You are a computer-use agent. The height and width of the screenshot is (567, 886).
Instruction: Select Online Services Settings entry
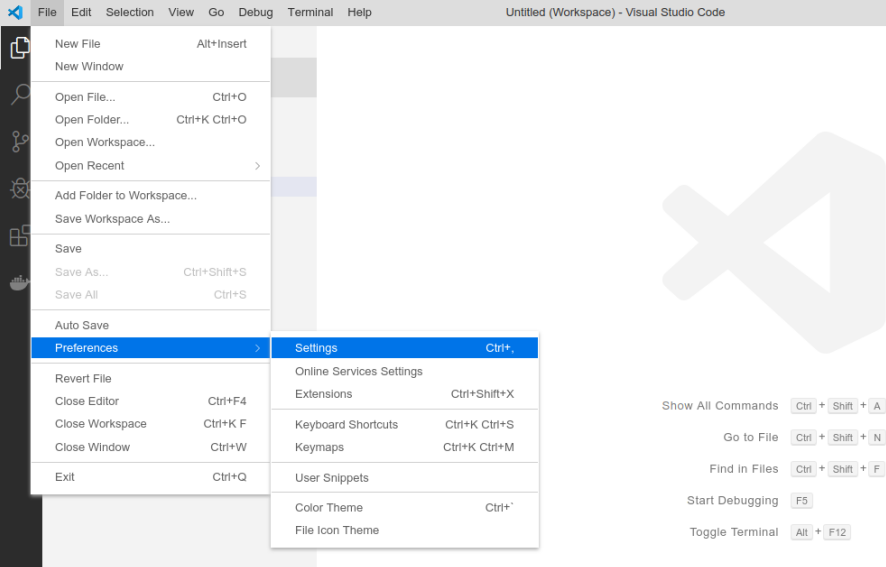pos(359,371)
